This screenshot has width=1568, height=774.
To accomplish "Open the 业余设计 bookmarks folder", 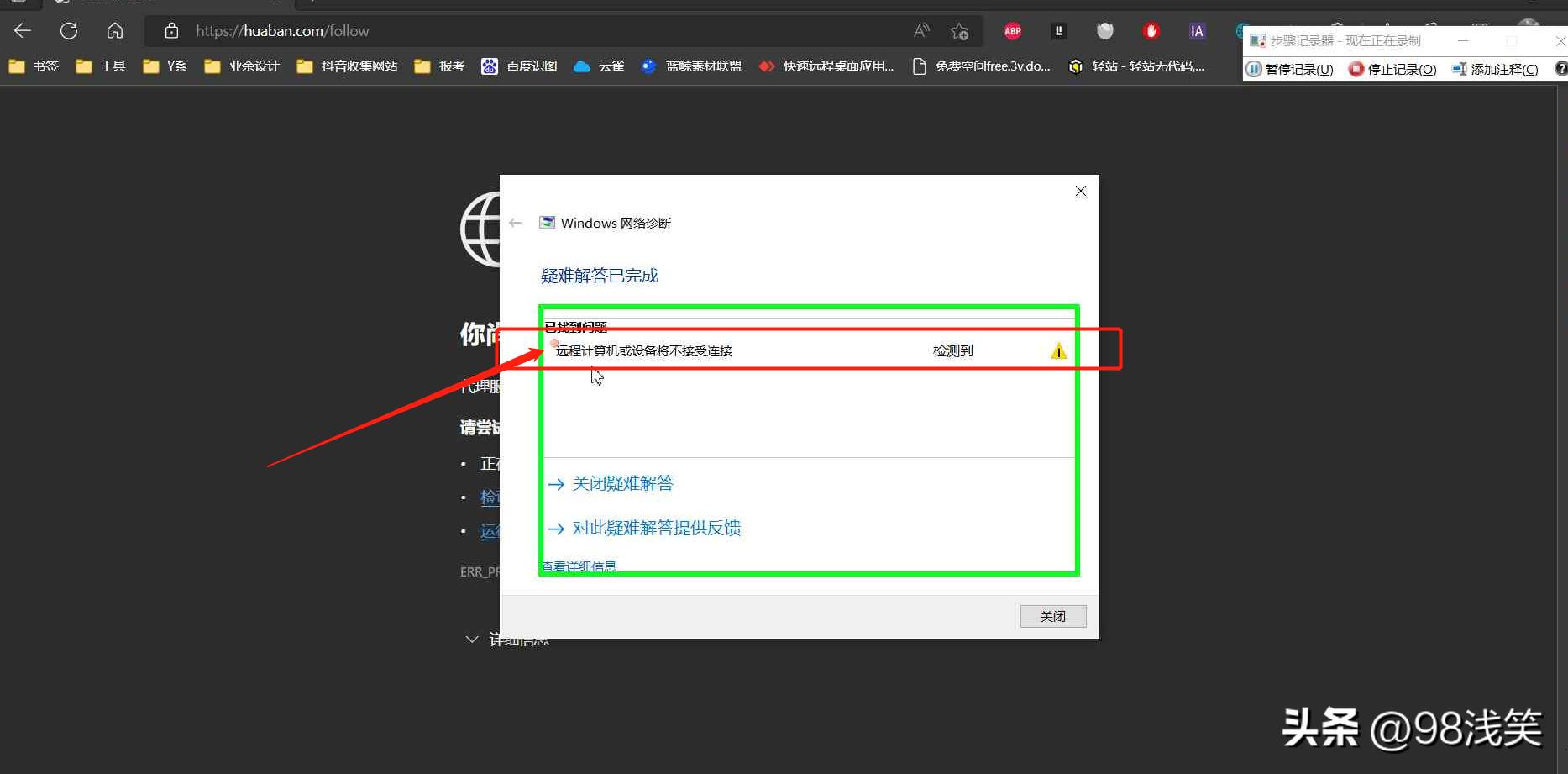I will pyautogui.click(x=243, y=66).
